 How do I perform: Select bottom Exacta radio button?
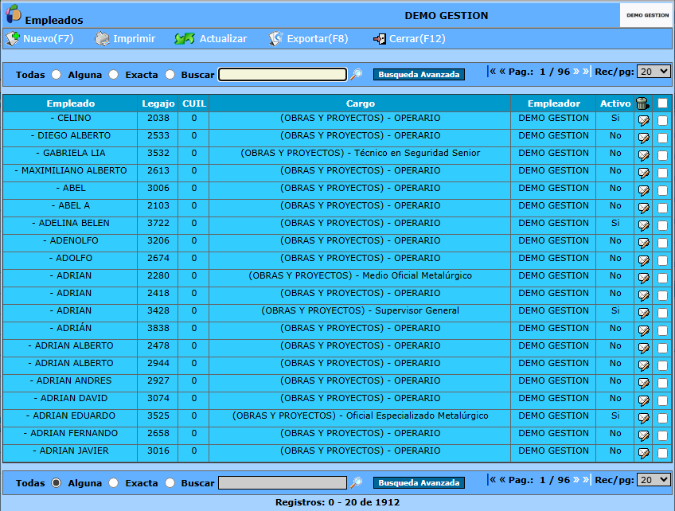pyautogui.click(x=170, y=483)
